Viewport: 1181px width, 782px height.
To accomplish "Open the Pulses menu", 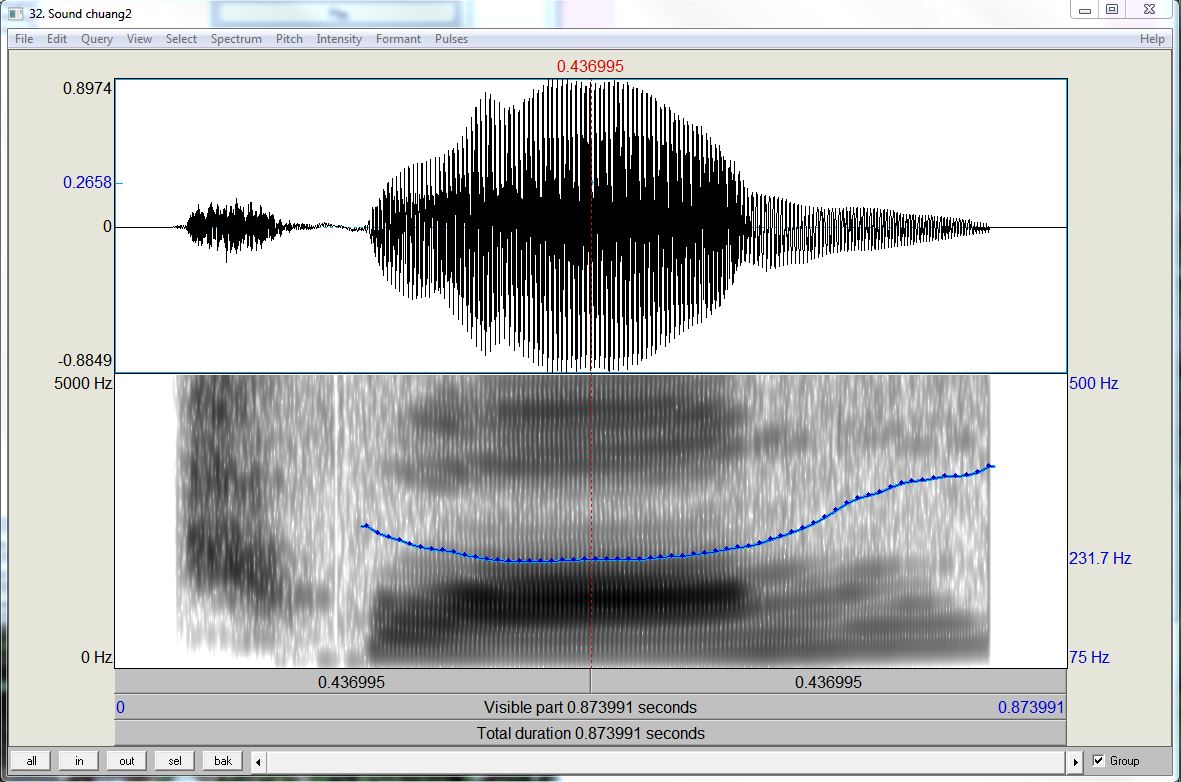I will coord(451,39).
